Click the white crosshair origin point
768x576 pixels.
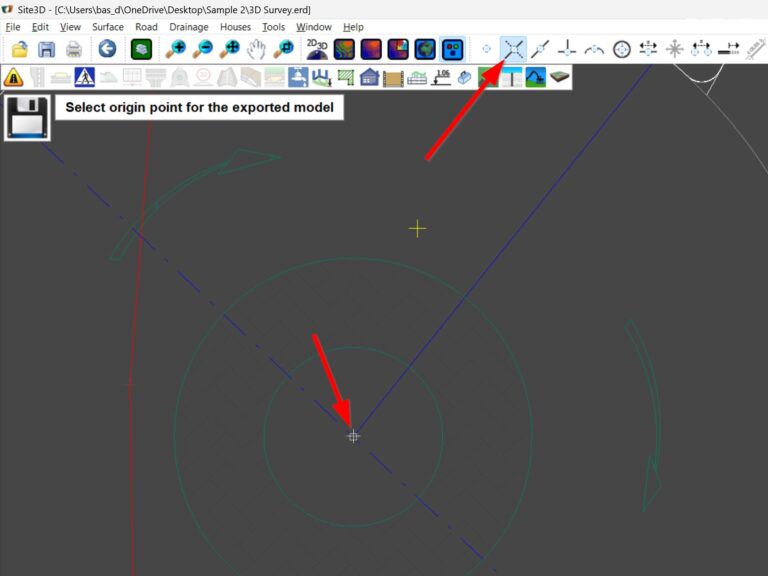point(353,436)
